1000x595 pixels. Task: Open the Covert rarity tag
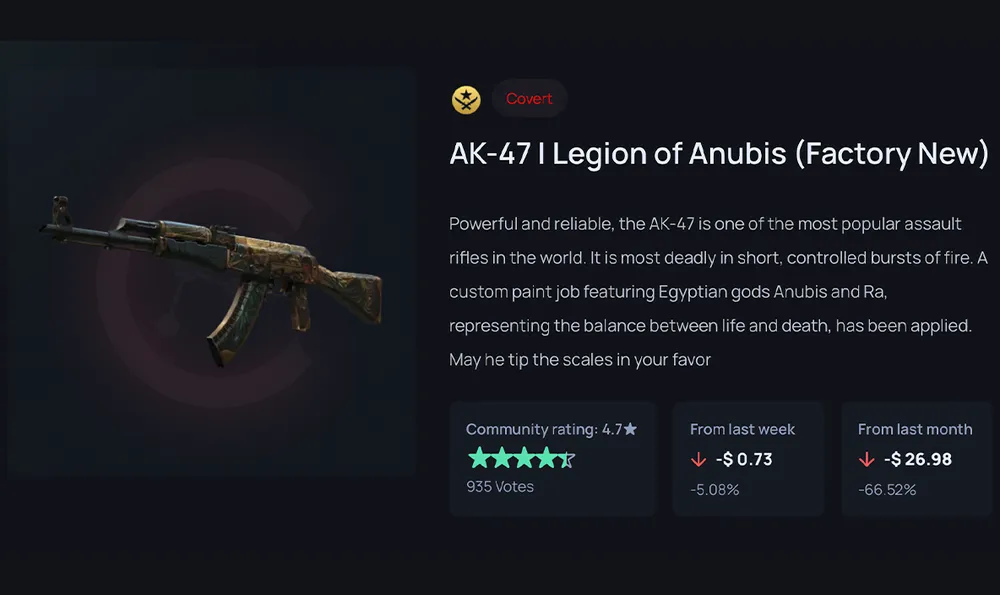(529, 98)
